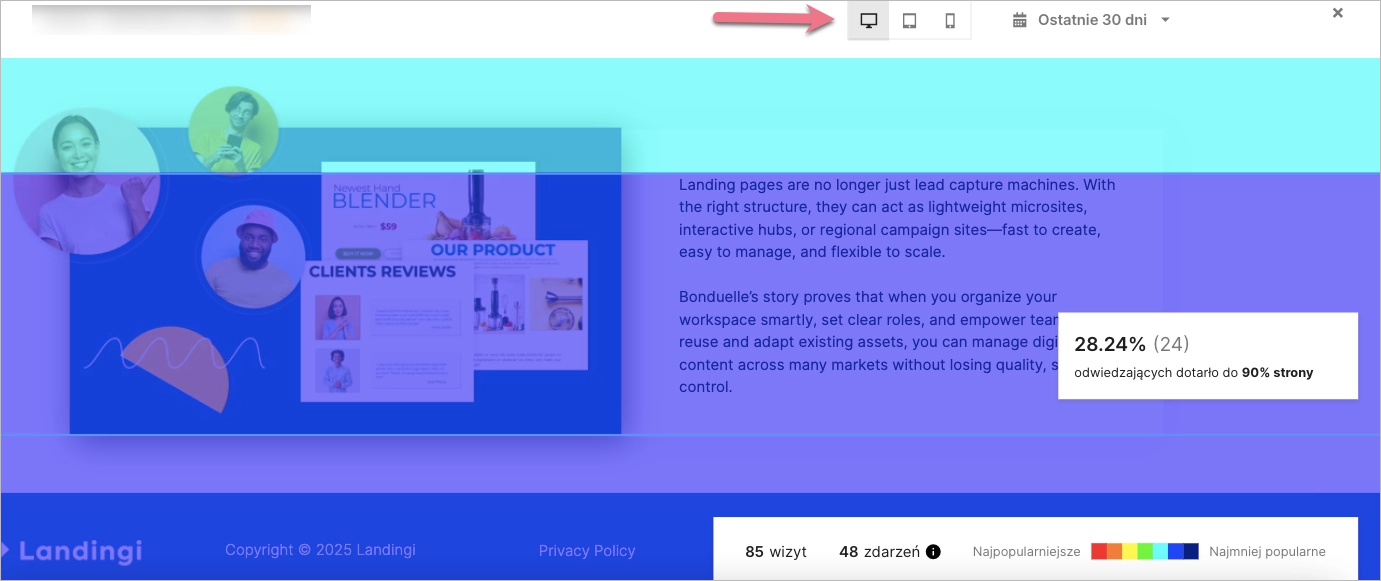Click the red swatch in popularity legend
This screenshot has height=581, width=1381.
[x=1099, y=551]
